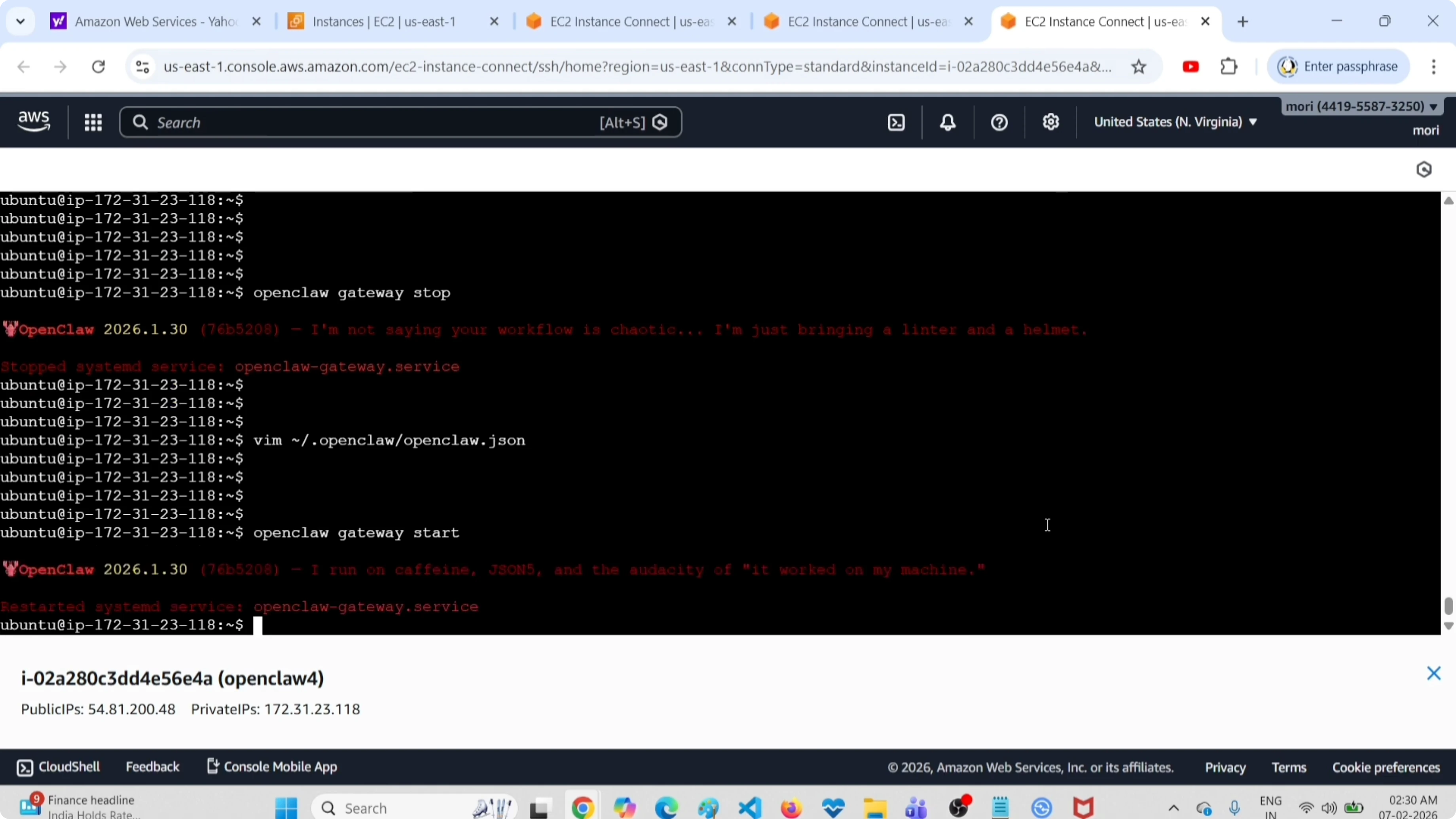This screenshot has height=819, width=1456.
Task: Open the Cookie preferences link
Action: (x=1386, y=768)
